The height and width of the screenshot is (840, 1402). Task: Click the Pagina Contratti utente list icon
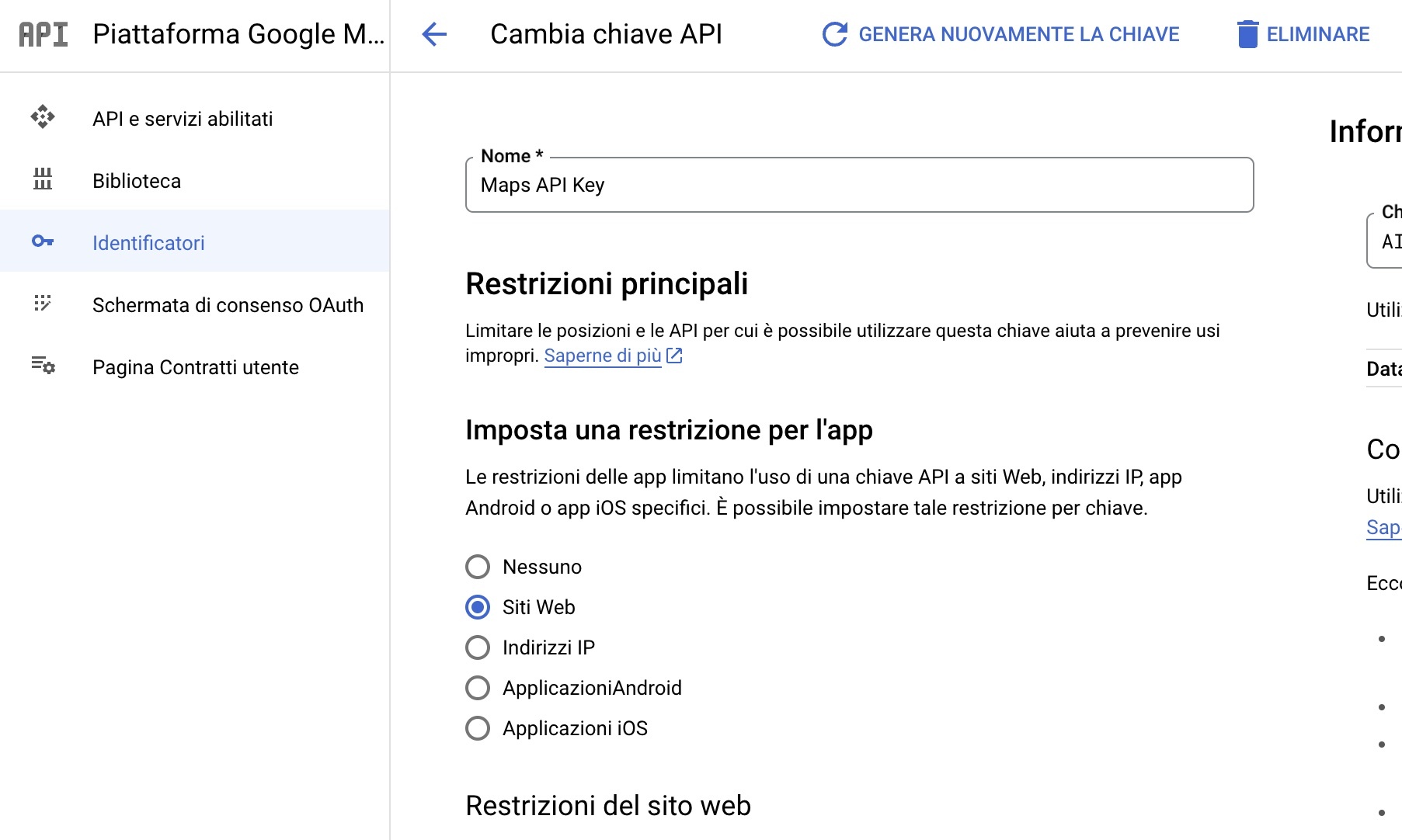42,366
